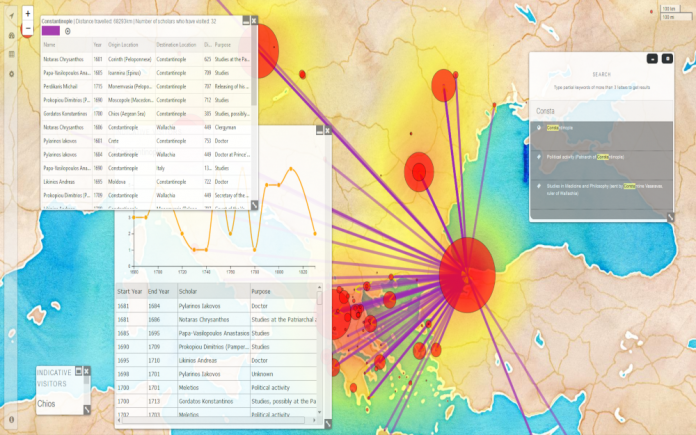696x435 pixels.
Task: Sort by Origin Location column header
Action: [123, 45]
